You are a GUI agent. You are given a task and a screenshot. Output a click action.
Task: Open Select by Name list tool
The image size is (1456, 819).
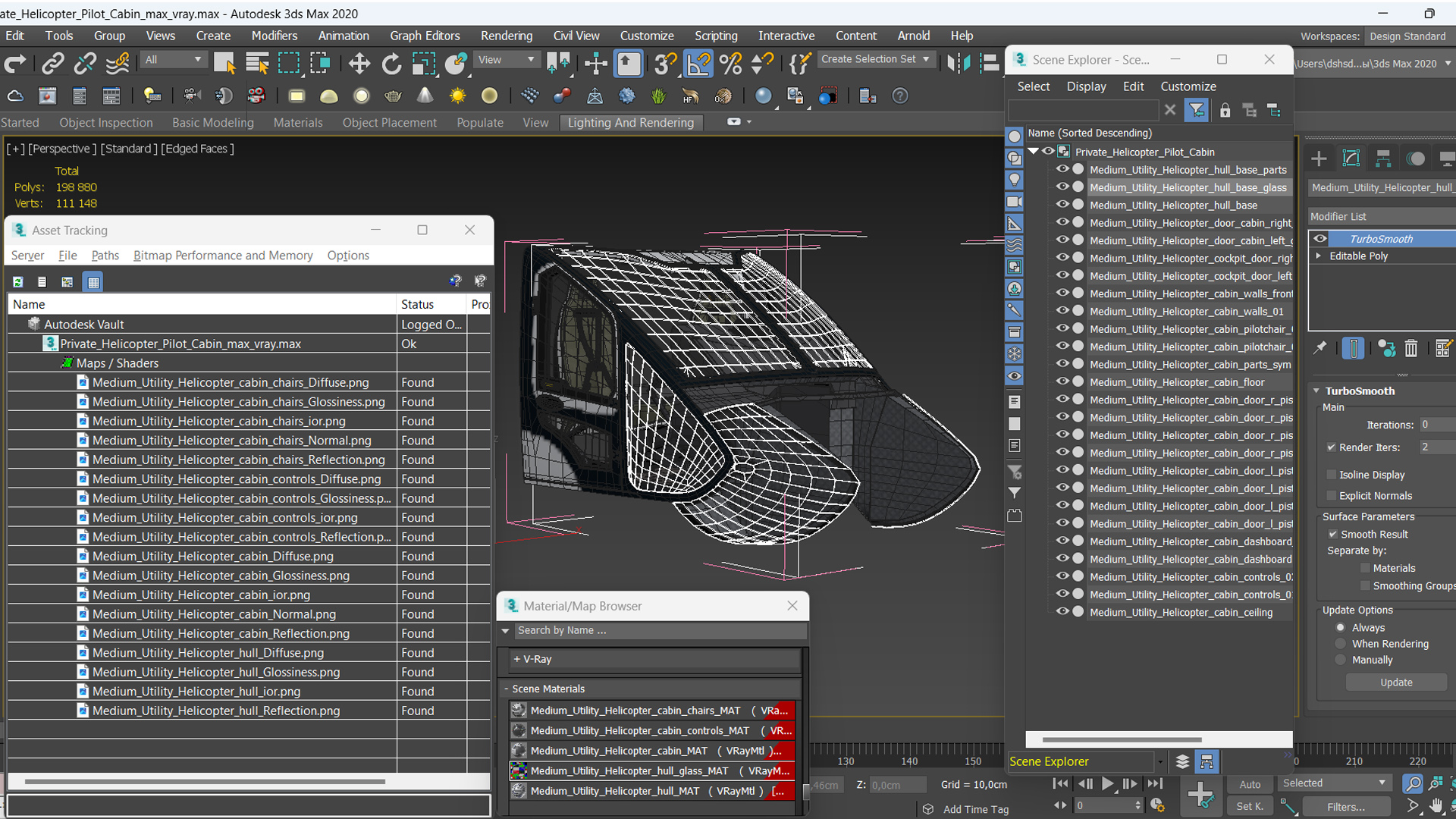pos(257,63)
